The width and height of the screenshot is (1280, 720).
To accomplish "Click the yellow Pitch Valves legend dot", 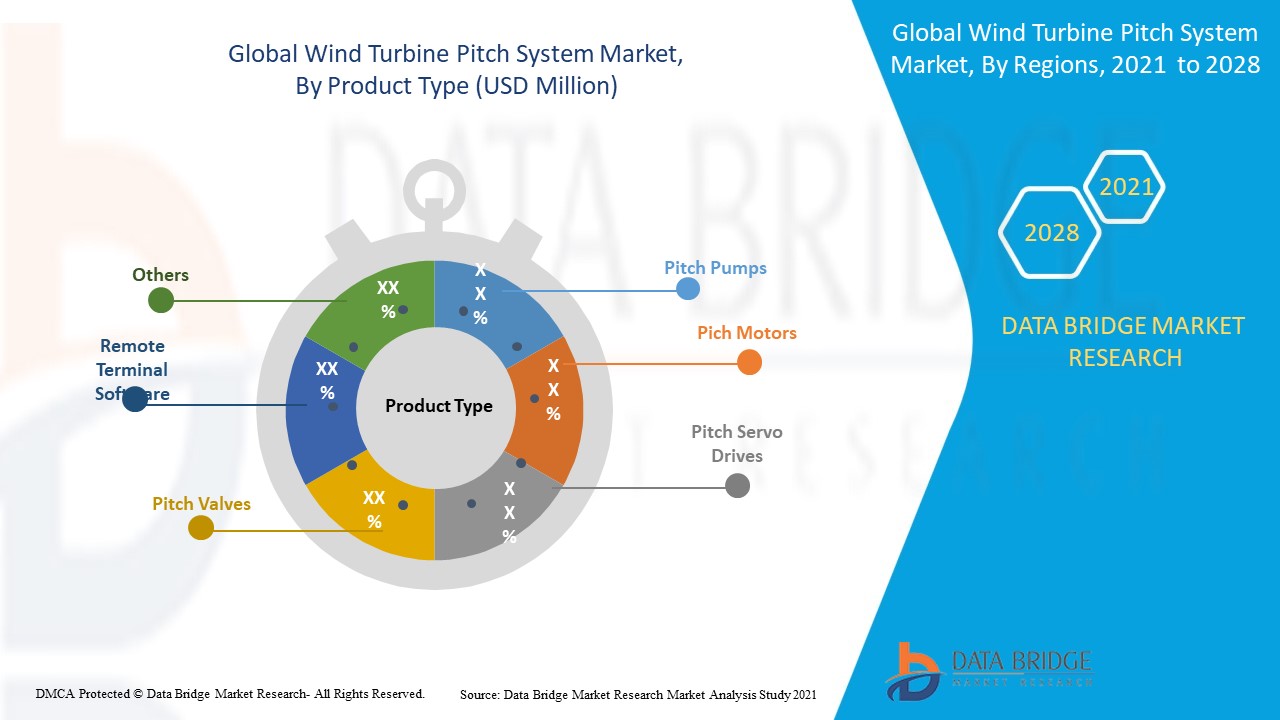I will [x=201, y=528].
